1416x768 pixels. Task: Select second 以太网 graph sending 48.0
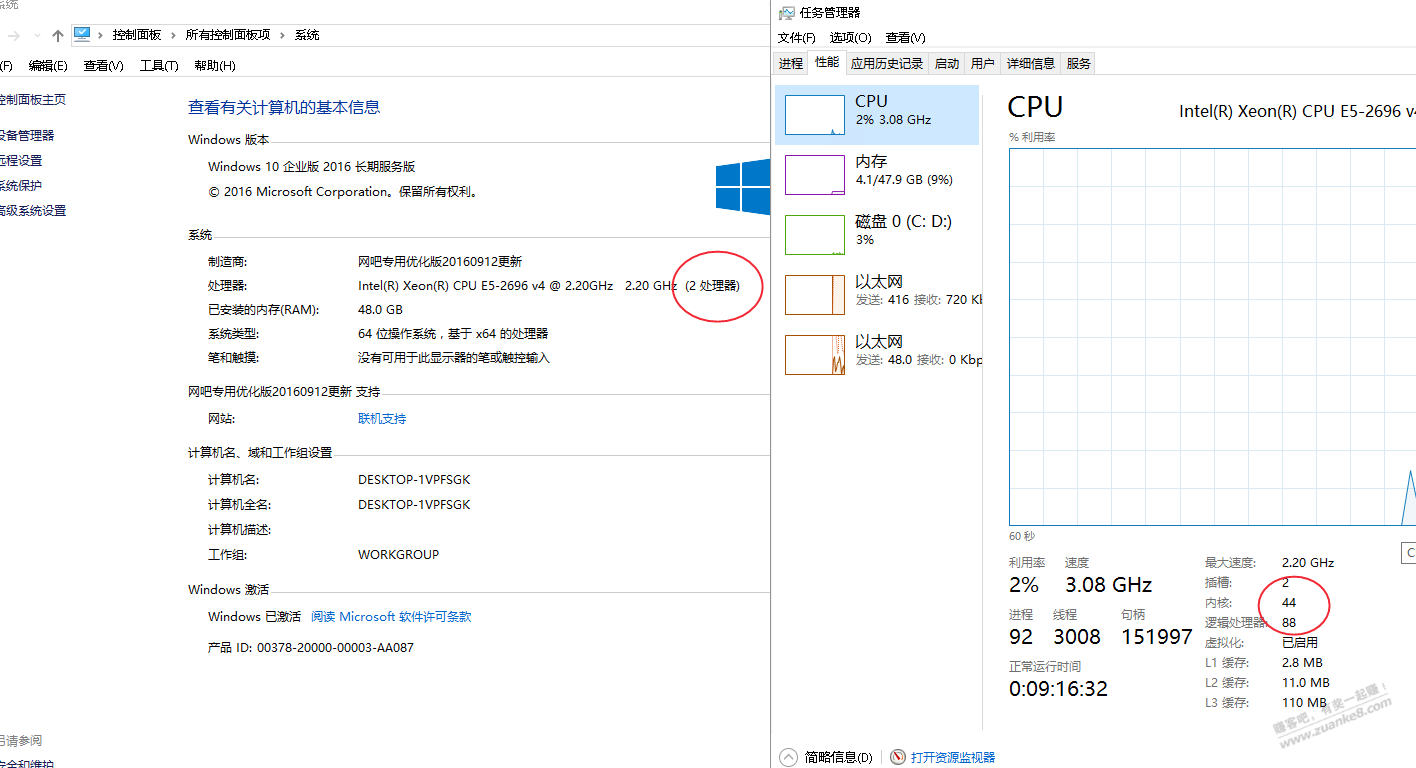pyautogui.click(x=815, y=355)
